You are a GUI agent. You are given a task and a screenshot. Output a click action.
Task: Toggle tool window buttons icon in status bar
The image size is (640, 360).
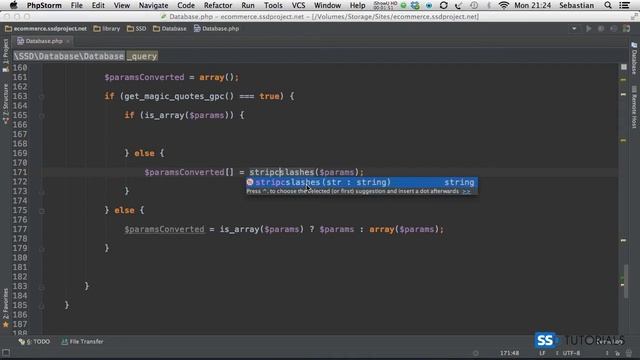pos(6,353)
